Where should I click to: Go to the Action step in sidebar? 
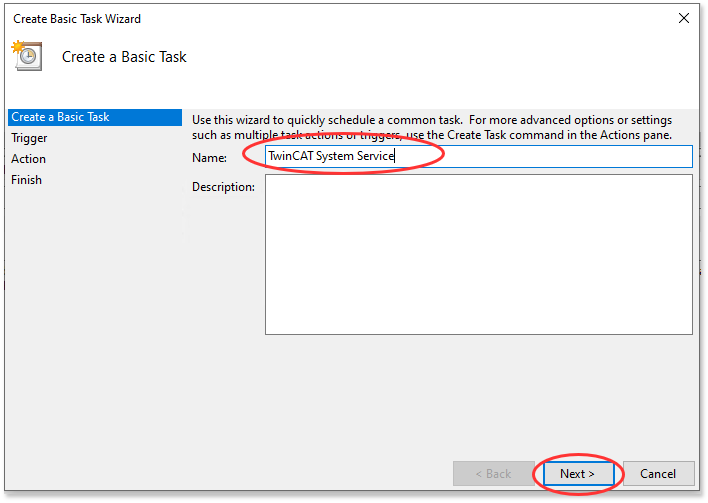(28, 159)
